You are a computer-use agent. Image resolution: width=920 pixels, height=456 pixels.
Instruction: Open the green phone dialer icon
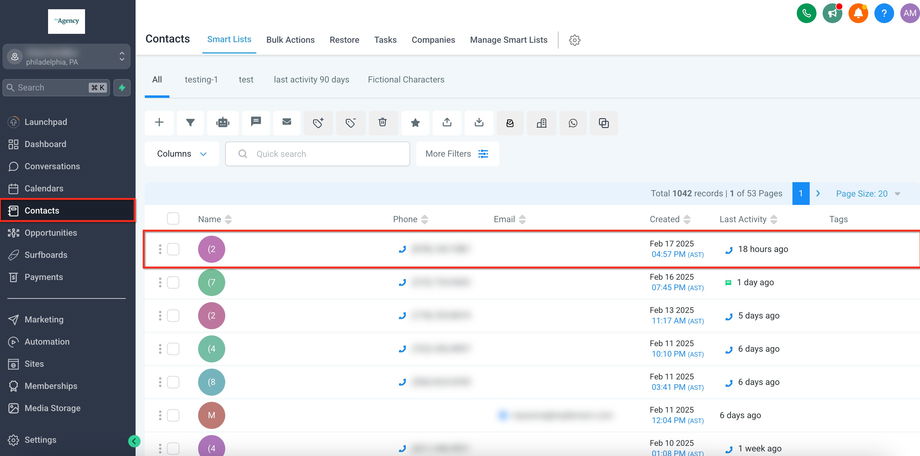(x=806, y=13)
